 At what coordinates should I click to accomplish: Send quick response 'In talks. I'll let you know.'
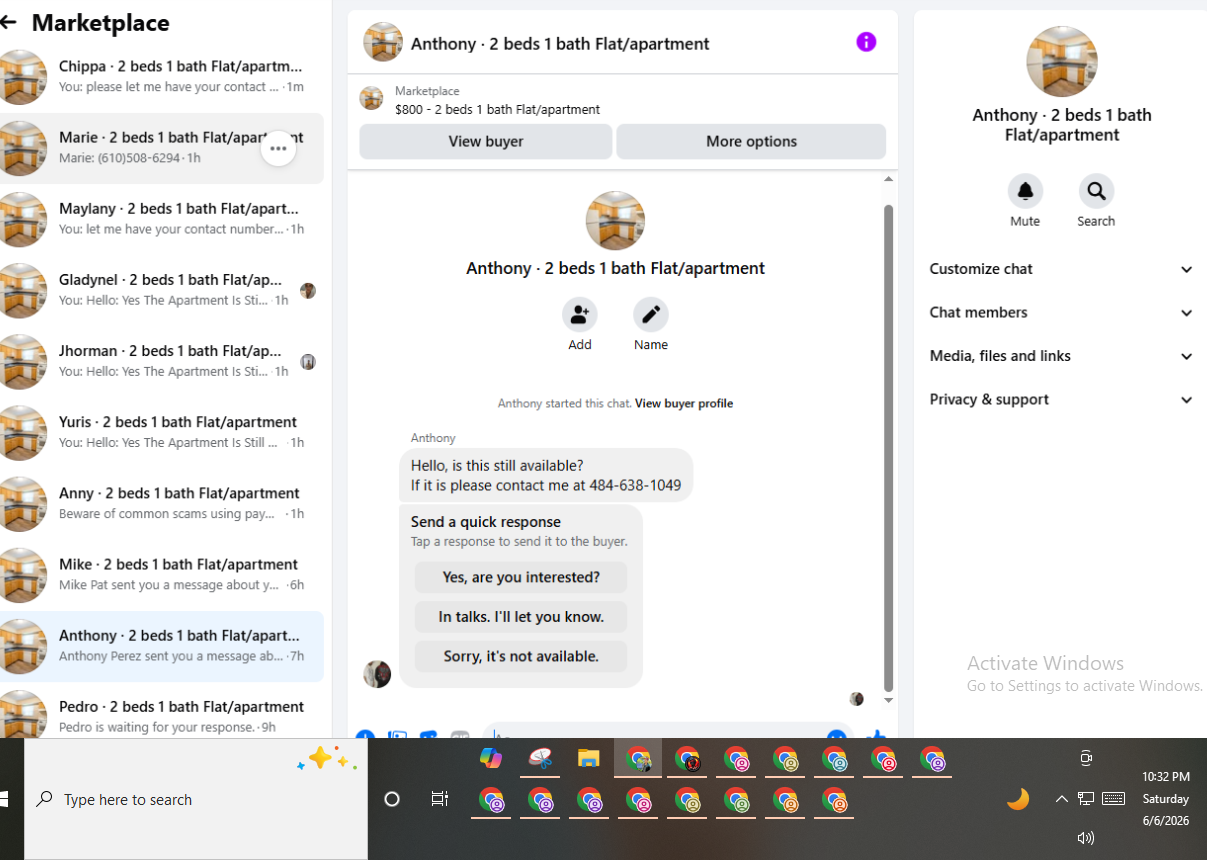521,617
